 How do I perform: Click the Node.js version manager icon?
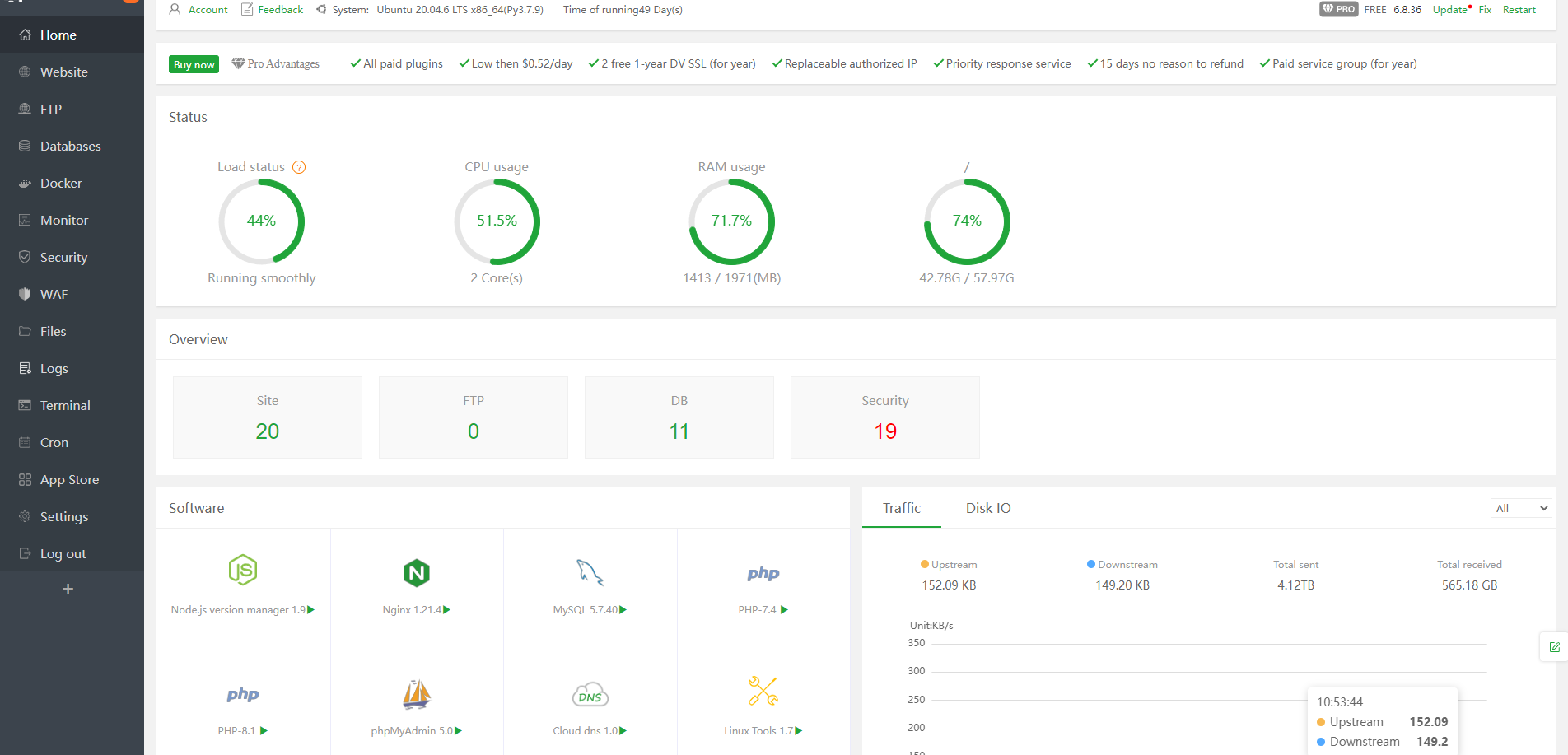point(243,570)
